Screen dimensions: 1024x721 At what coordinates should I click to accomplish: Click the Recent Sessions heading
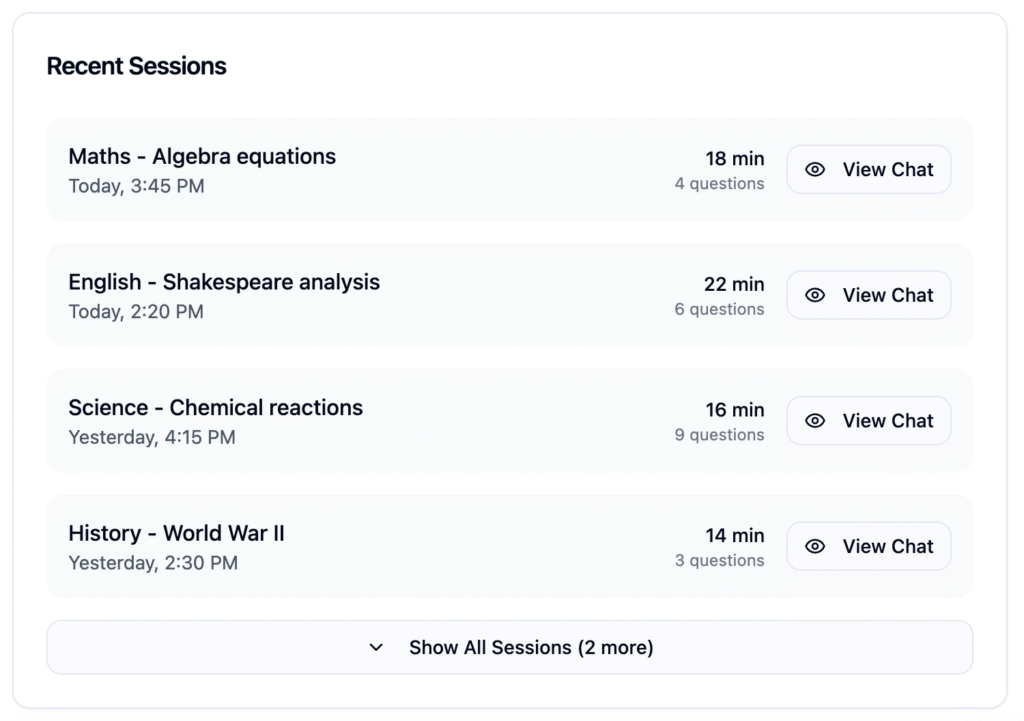pyautogui.click(x=136, y=67)
